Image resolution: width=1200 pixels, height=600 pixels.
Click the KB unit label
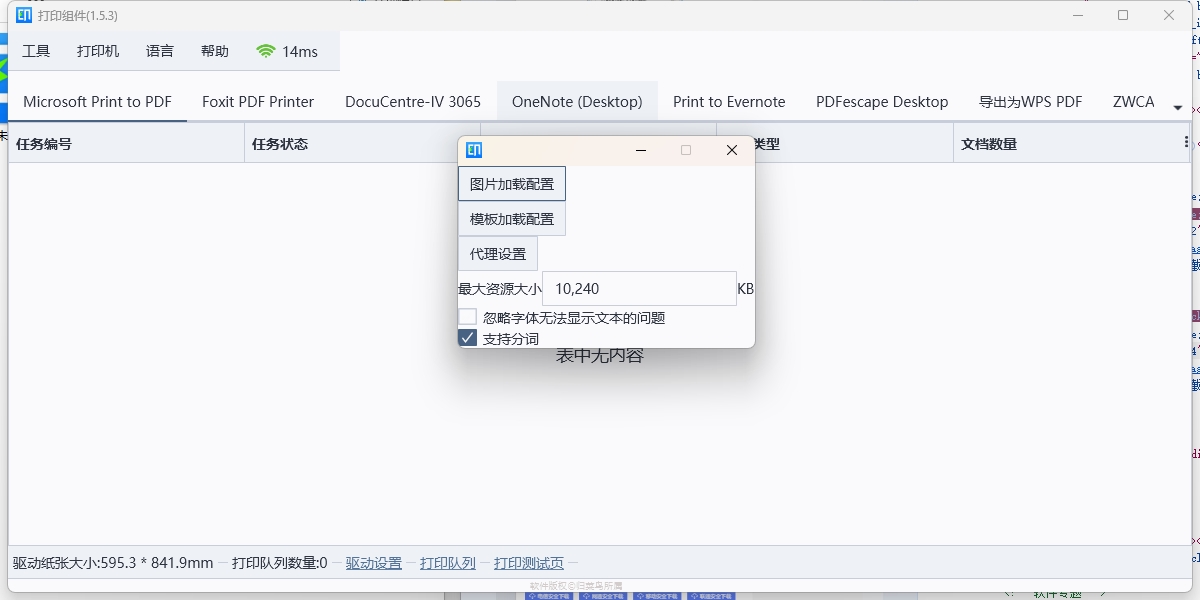[x=746, y=289]
